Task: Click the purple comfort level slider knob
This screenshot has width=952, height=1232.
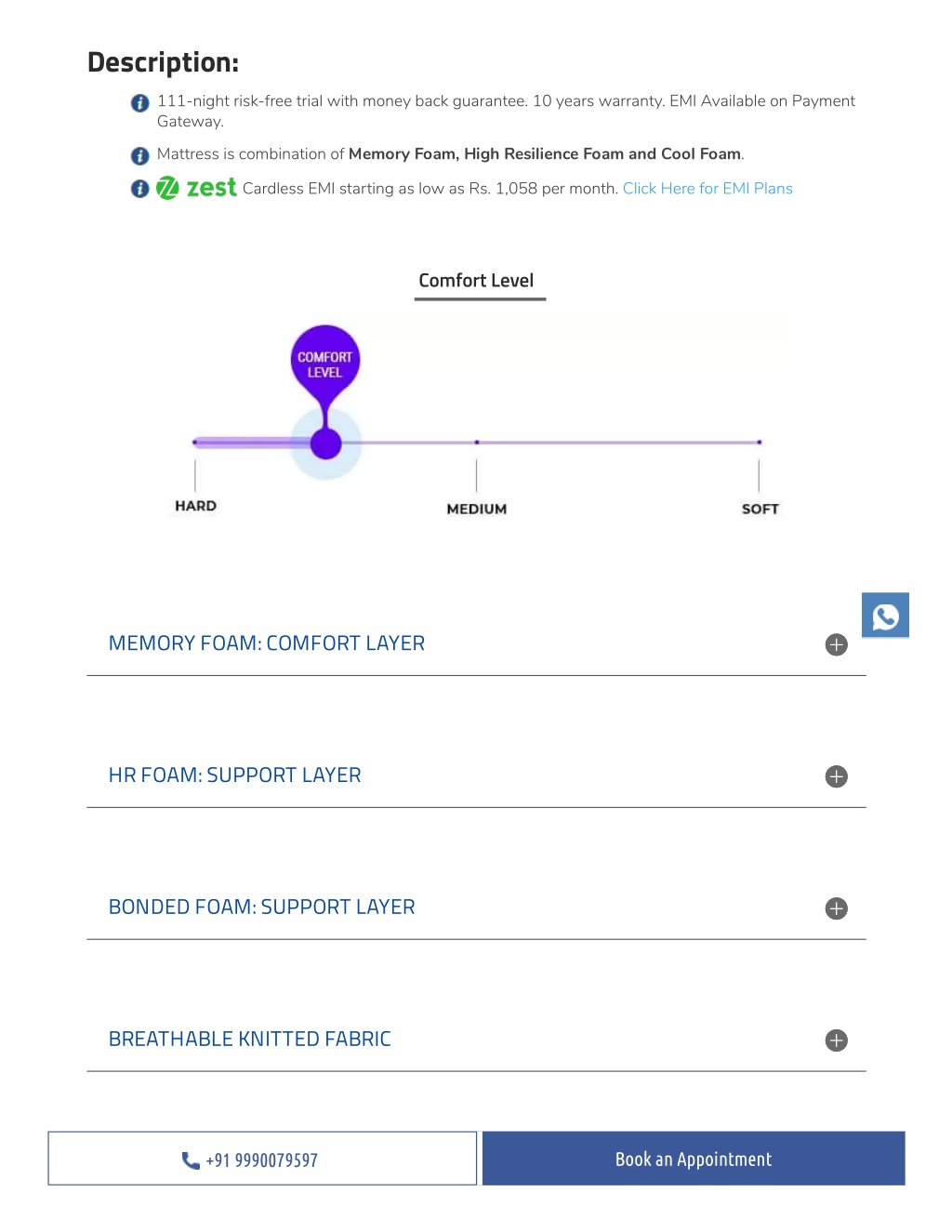Action: pyautogui.click(x=326, y=444)
